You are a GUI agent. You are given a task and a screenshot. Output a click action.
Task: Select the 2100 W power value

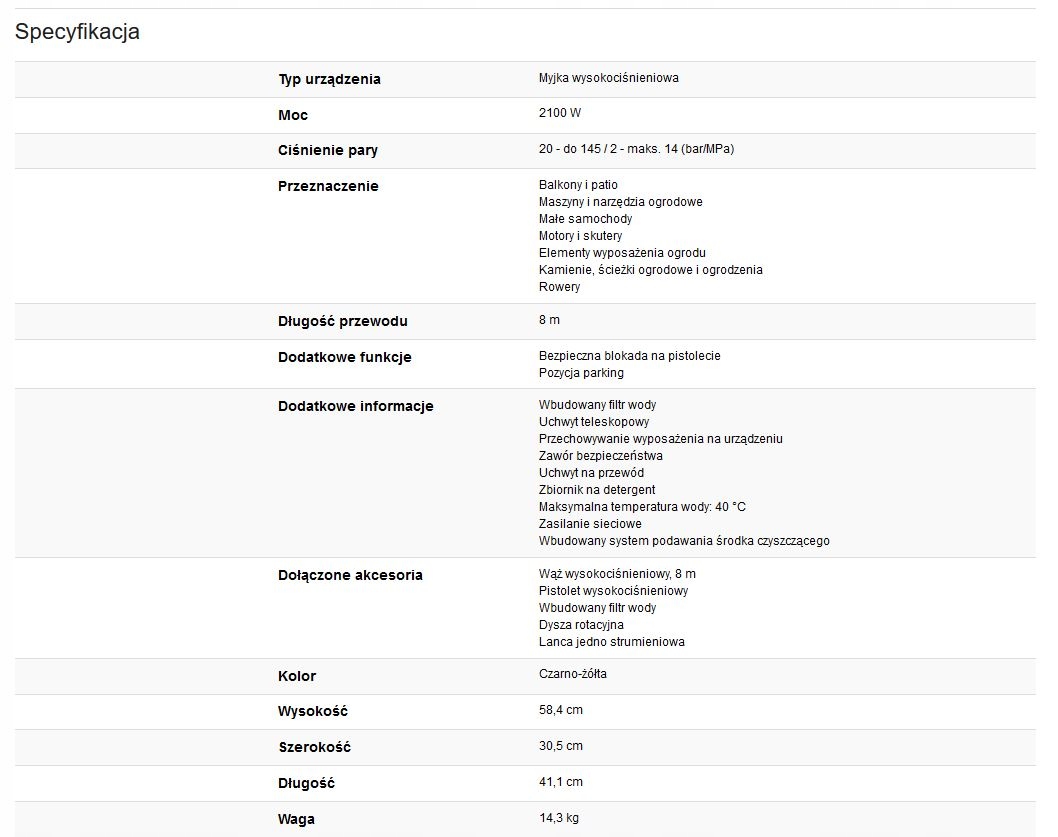click(x=560, y=114)
